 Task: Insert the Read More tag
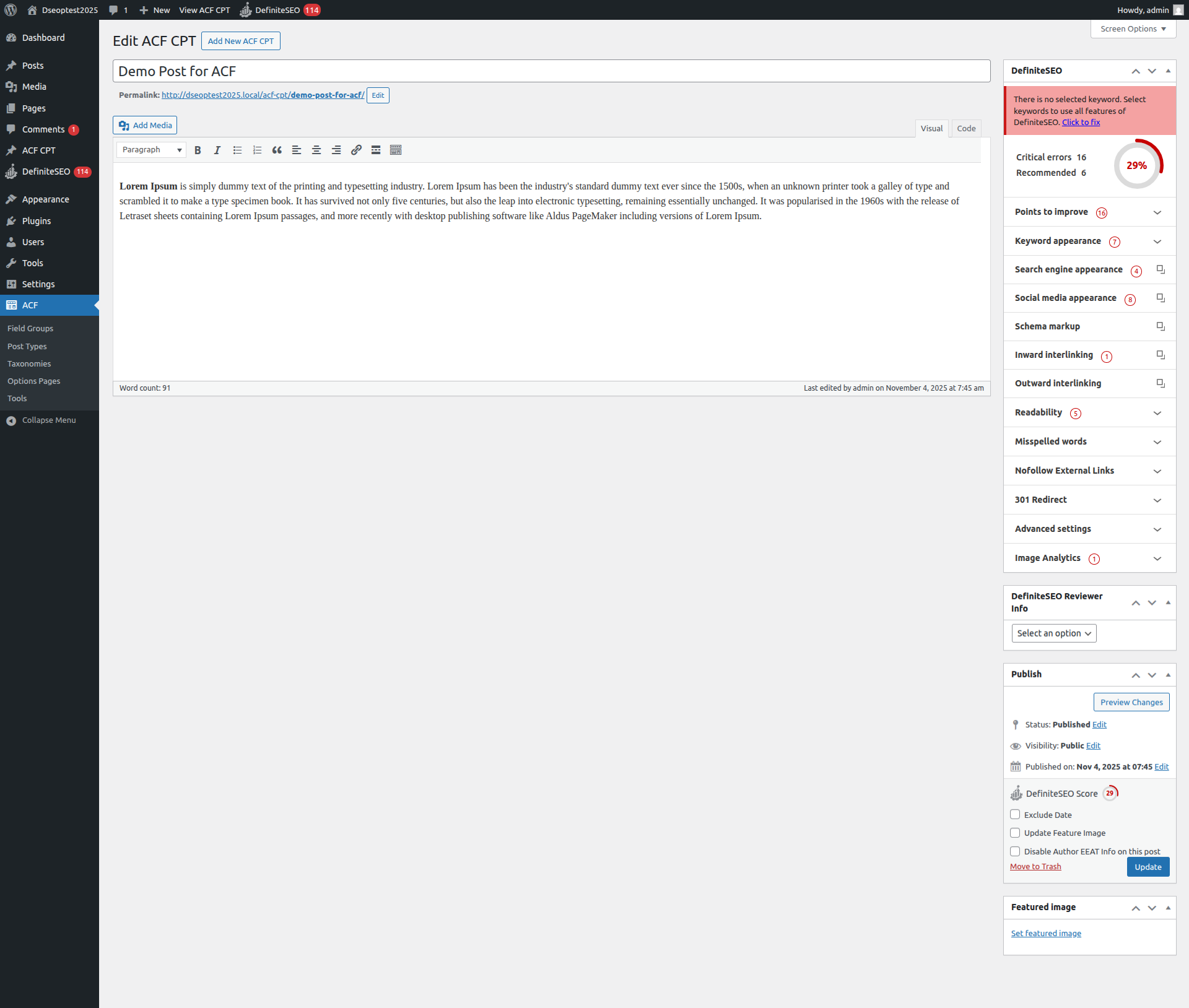(x=376, y=150)
